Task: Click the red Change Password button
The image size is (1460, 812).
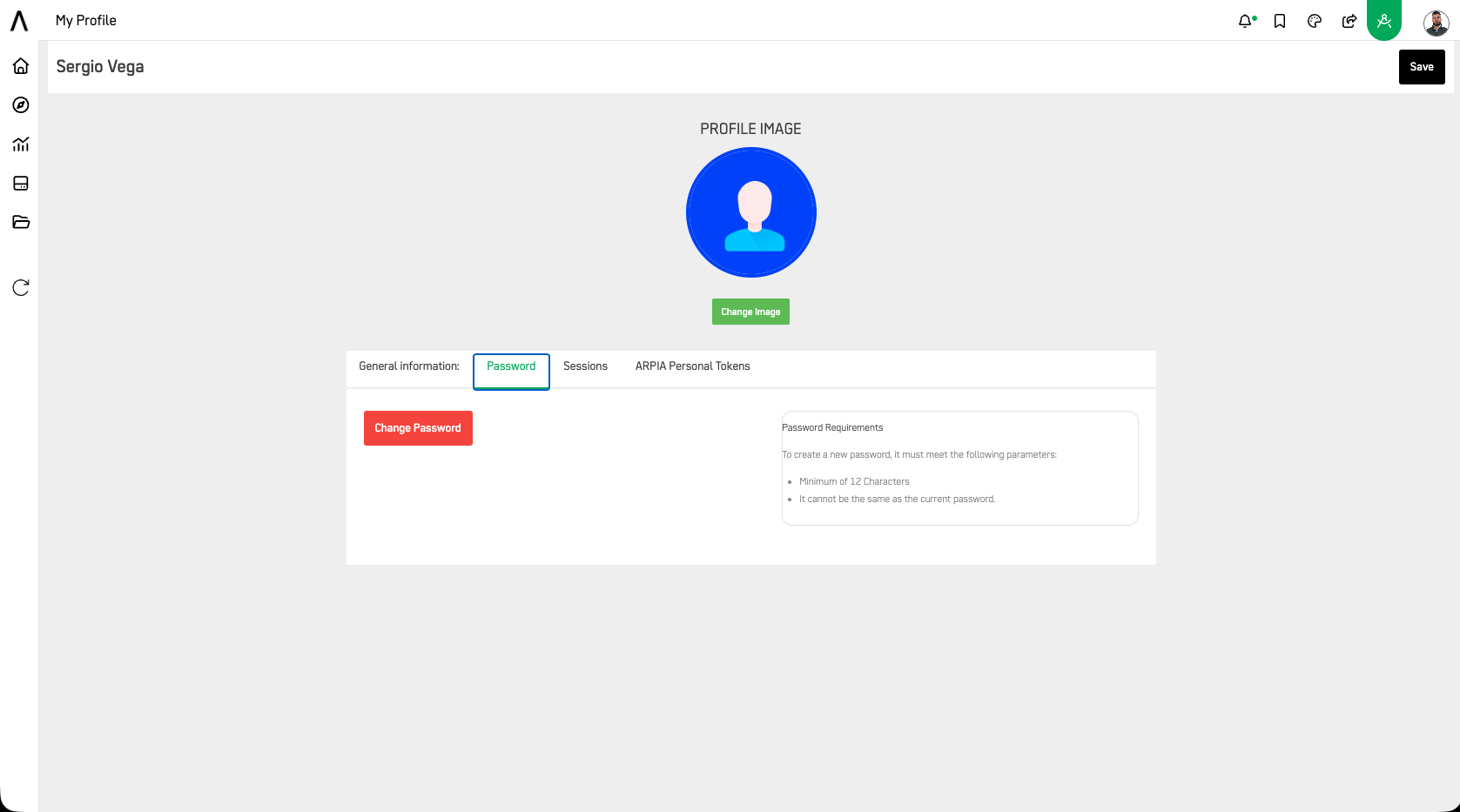Action: click(x=418, y=428)
